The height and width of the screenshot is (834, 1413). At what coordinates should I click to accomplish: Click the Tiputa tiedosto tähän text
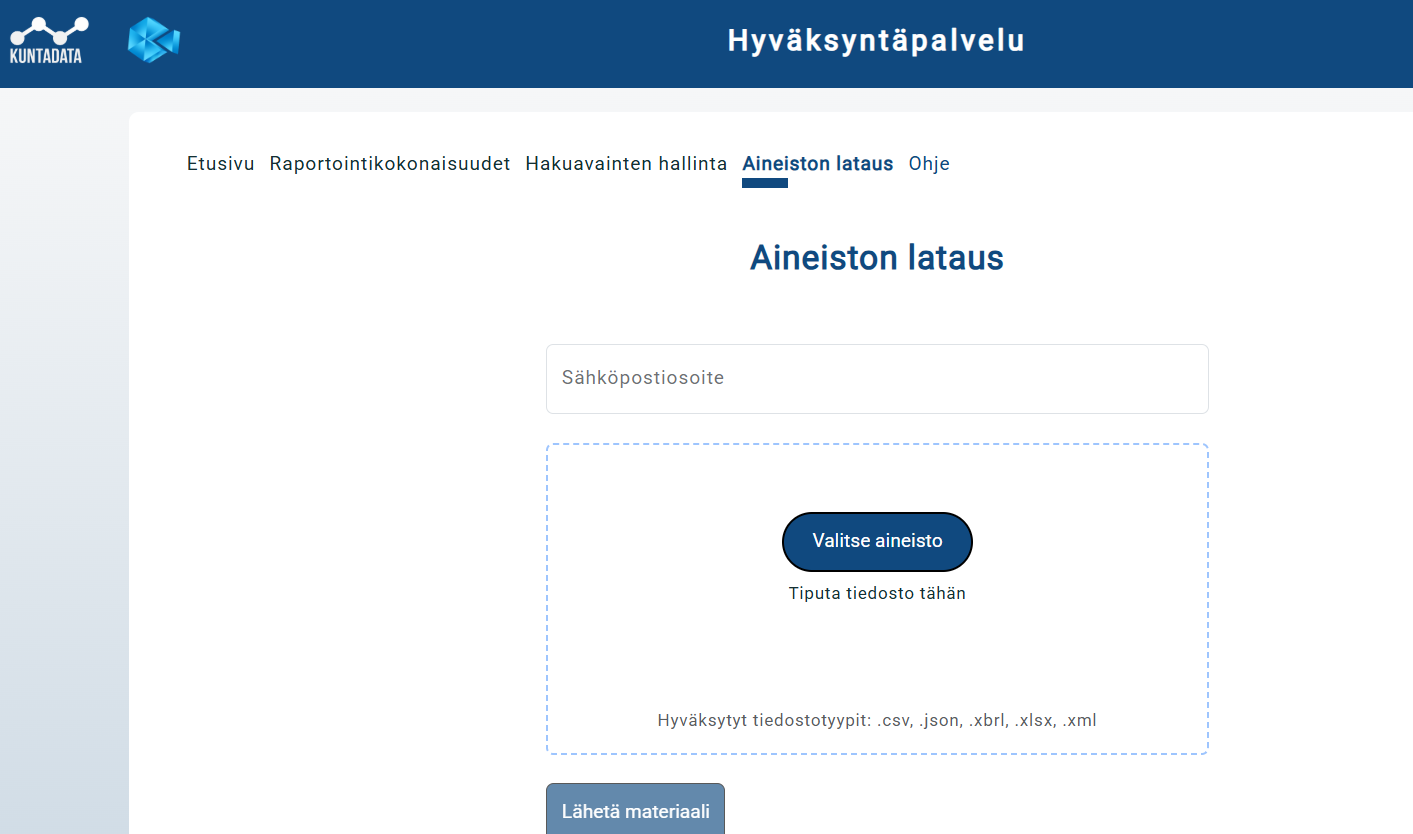click(x=876, y=593)
